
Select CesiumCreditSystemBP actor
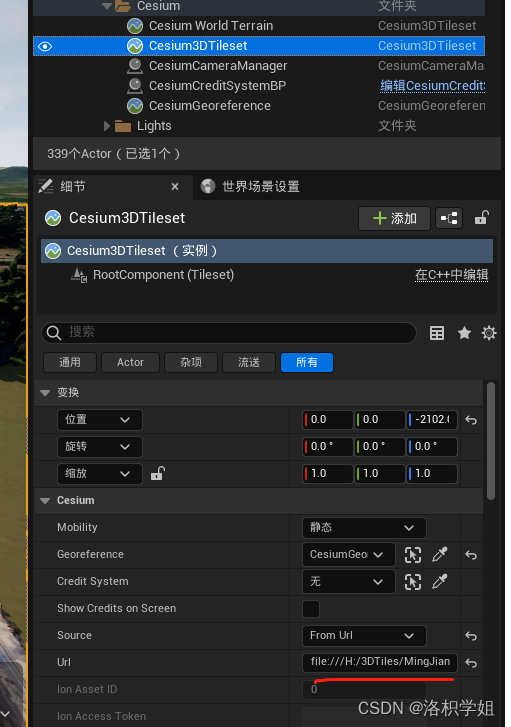(217, 86)
